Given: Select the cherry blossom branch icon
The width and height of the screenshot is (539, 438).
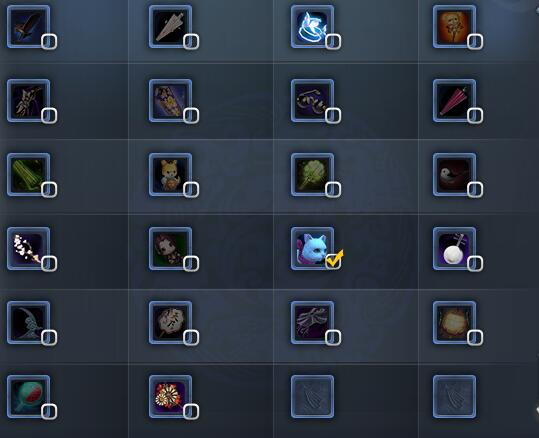Looking at the screenshot, I should pos(29,249).
